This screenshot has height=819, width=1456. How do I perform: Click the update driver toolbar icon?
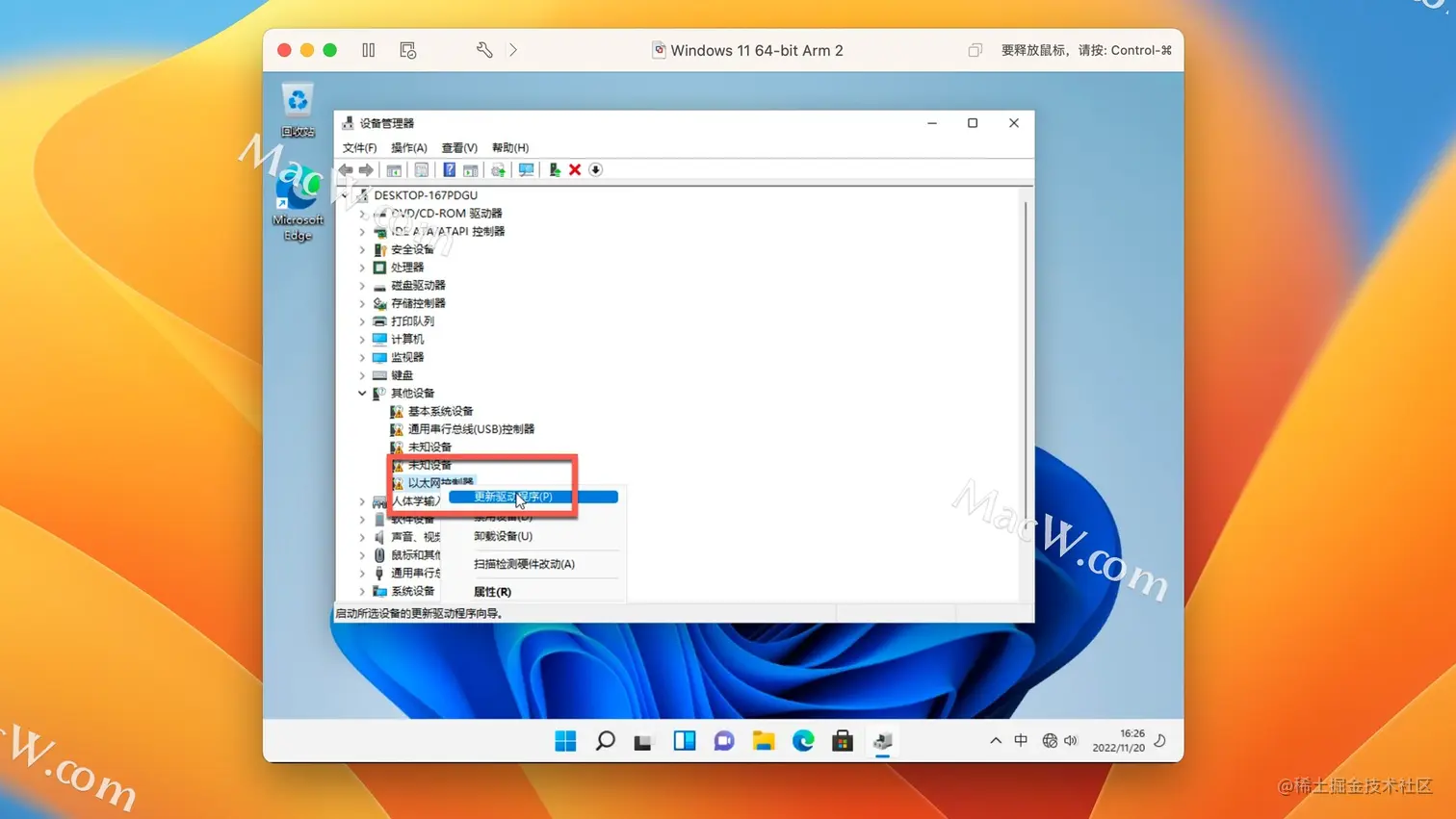(498, 170)
